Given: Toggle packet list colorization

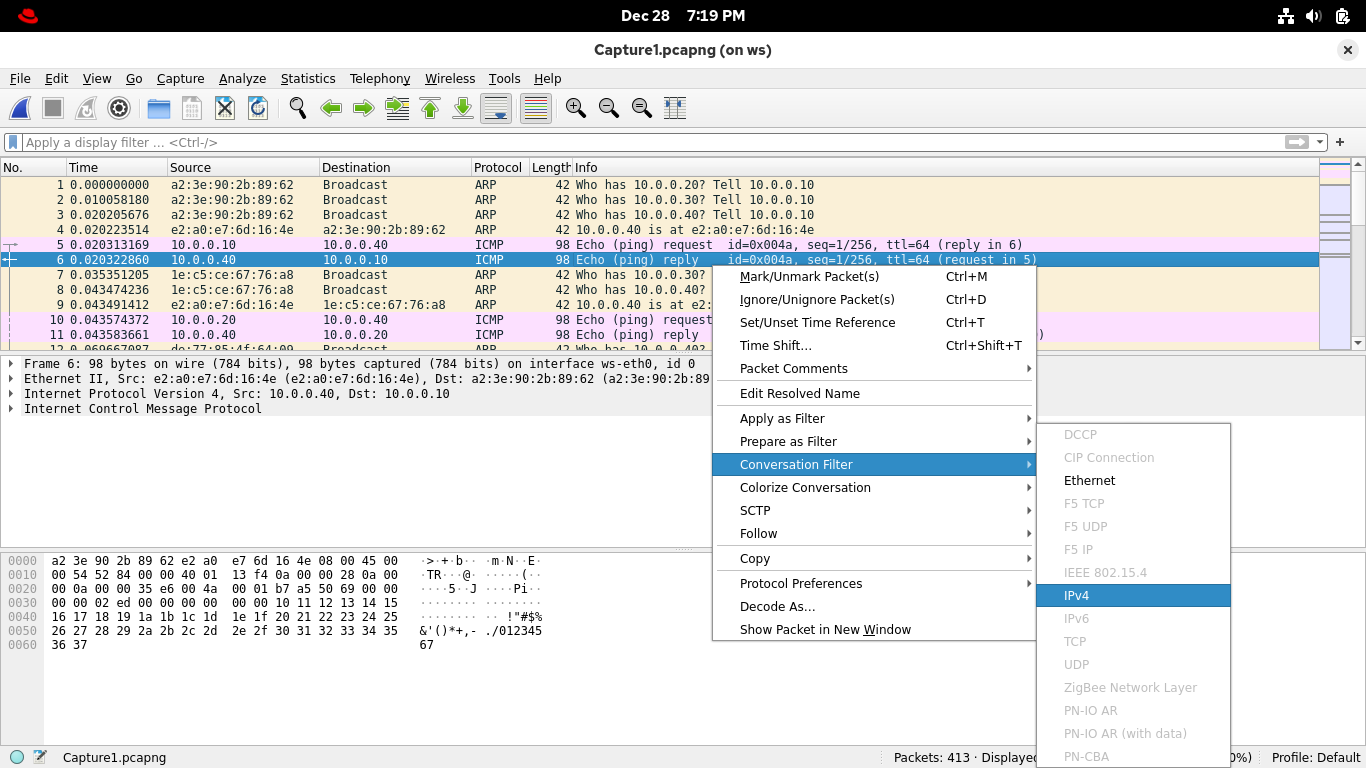Looking at the screenshot, I should tap(536, 108).
